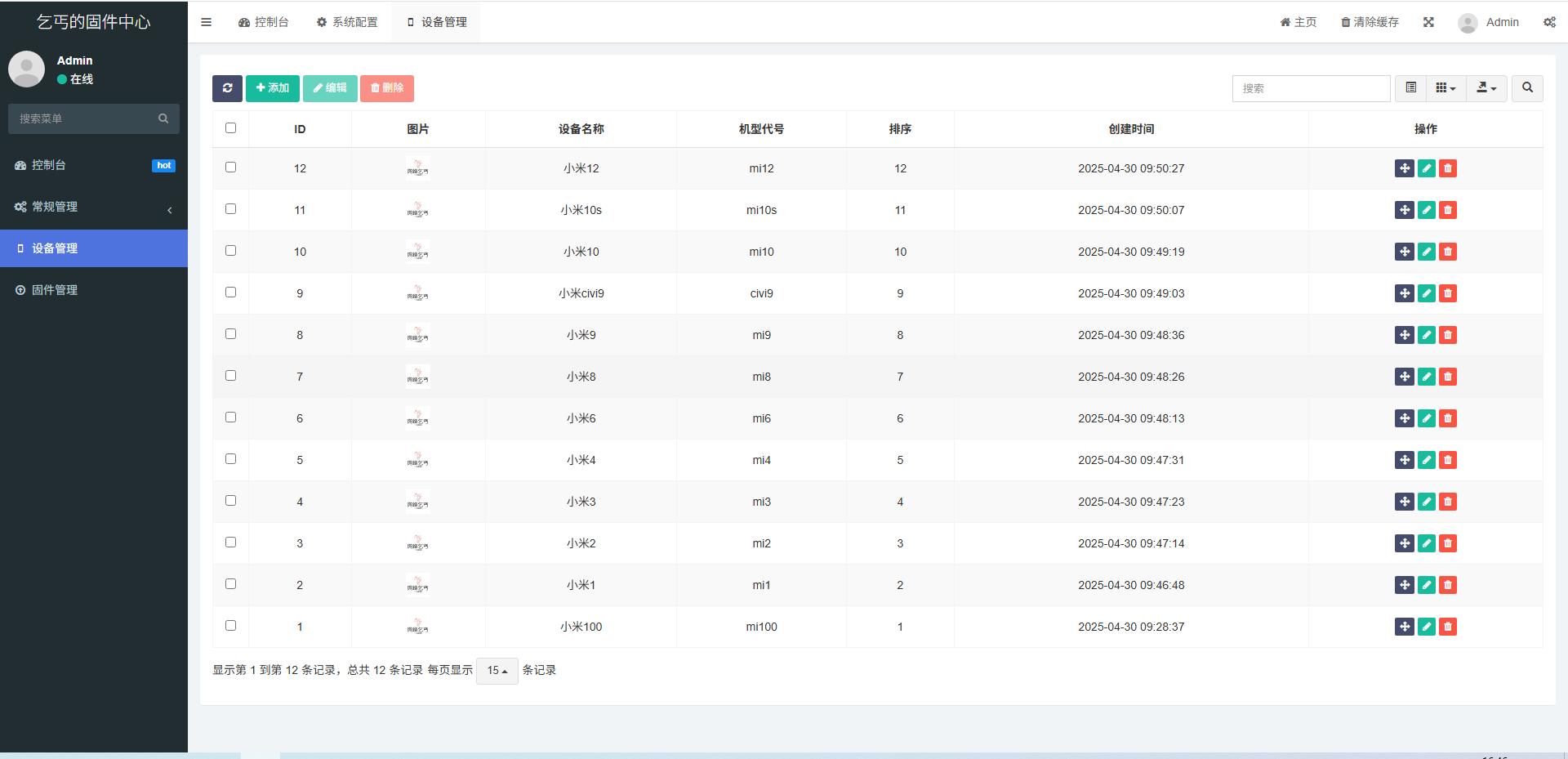Image resolution: width=1568 pixels, height=759 pixels.
Task: Open the settings gears icon at top right
Action: click(1549, 22)
